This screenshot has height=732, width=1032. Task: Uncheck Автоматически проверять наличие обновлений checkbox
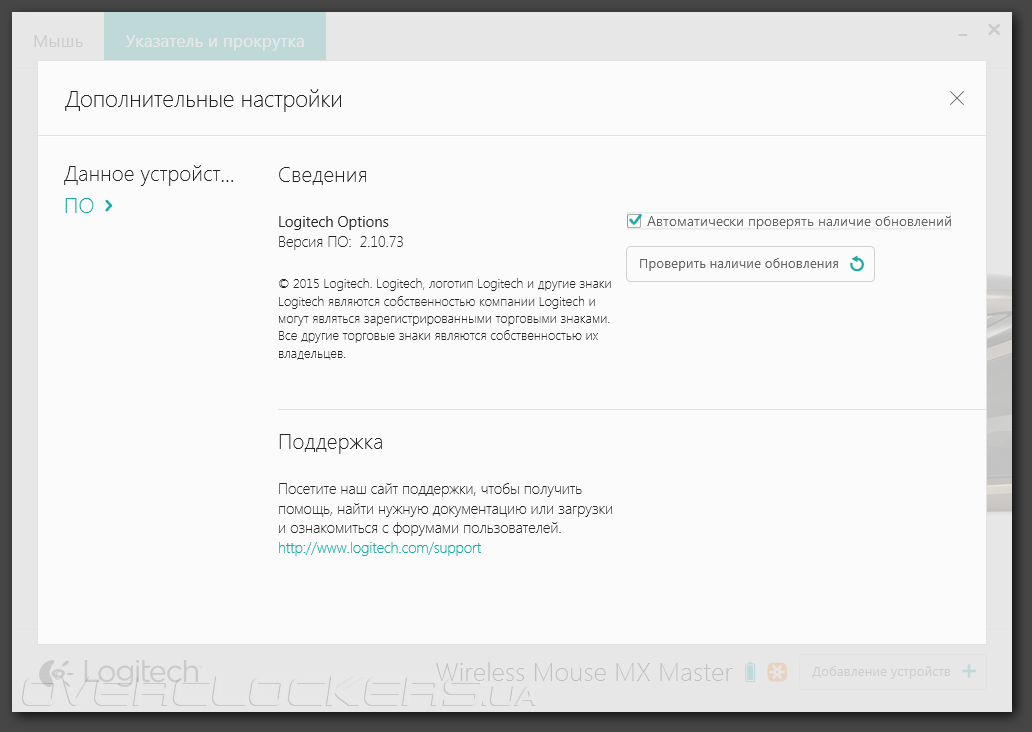click(x=634, y=221)
